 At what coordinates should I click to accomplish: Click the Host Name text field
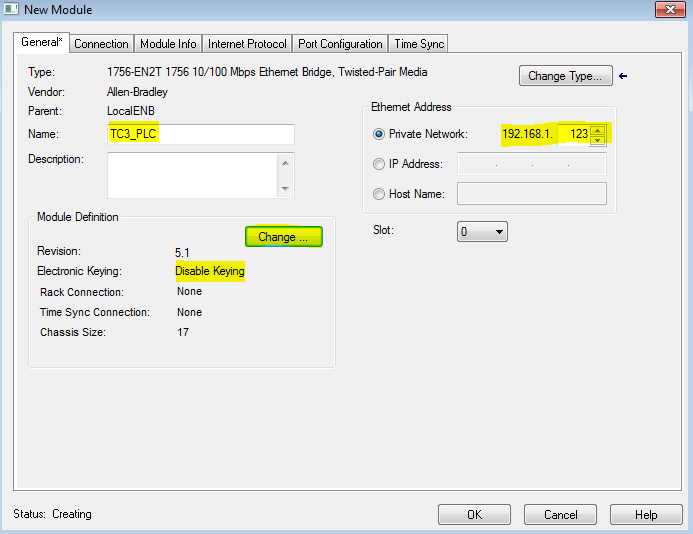(532, 194)
